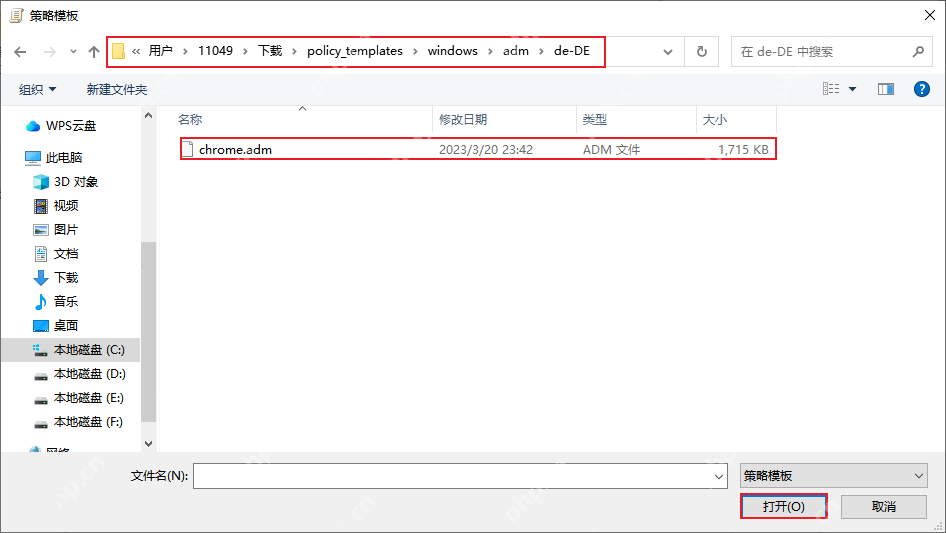Click 新建文件夹 button
This screenshot has height=533, width=946.
117,89
